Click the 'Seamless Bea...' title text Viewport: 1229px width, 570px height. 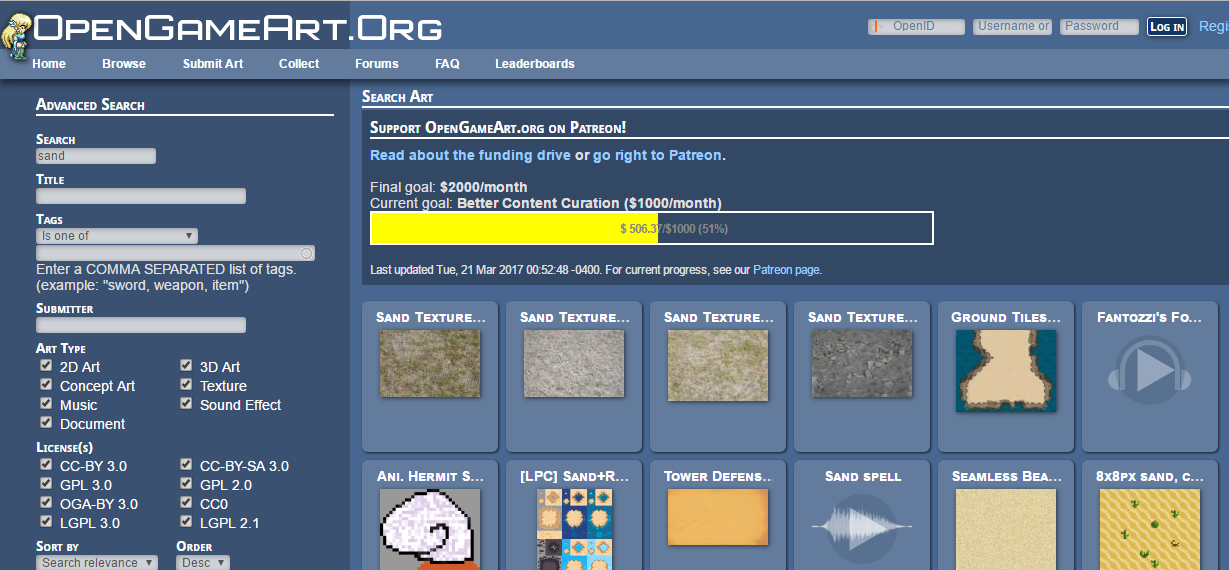[x=1006, y=477]
